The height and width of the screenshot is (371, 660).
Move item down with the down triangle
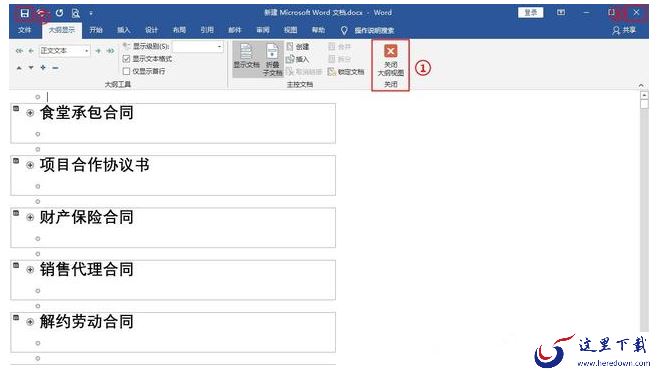coord(31,68)
